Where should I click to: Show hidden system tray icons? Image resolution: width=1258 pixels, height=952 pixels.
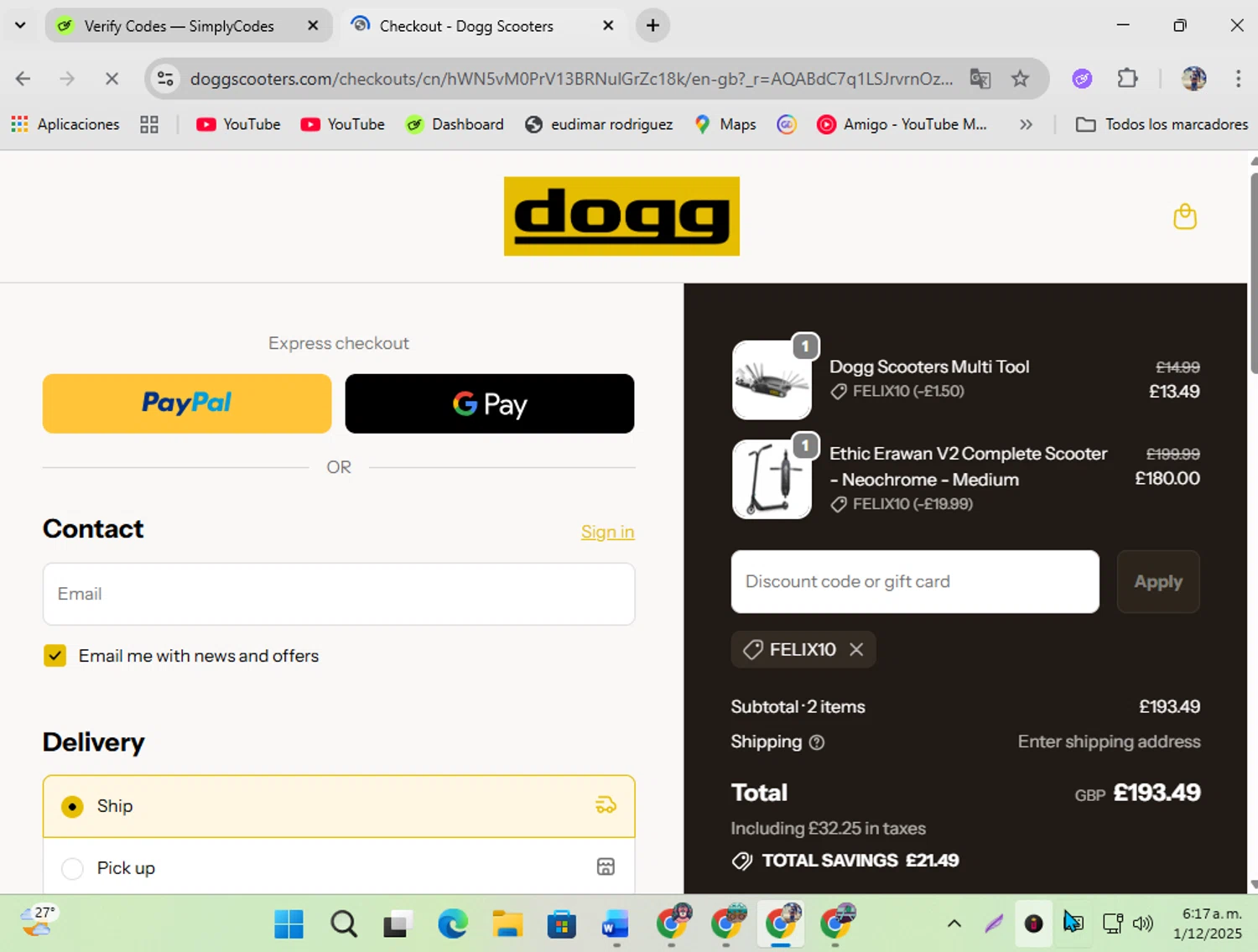coord(954,923)
